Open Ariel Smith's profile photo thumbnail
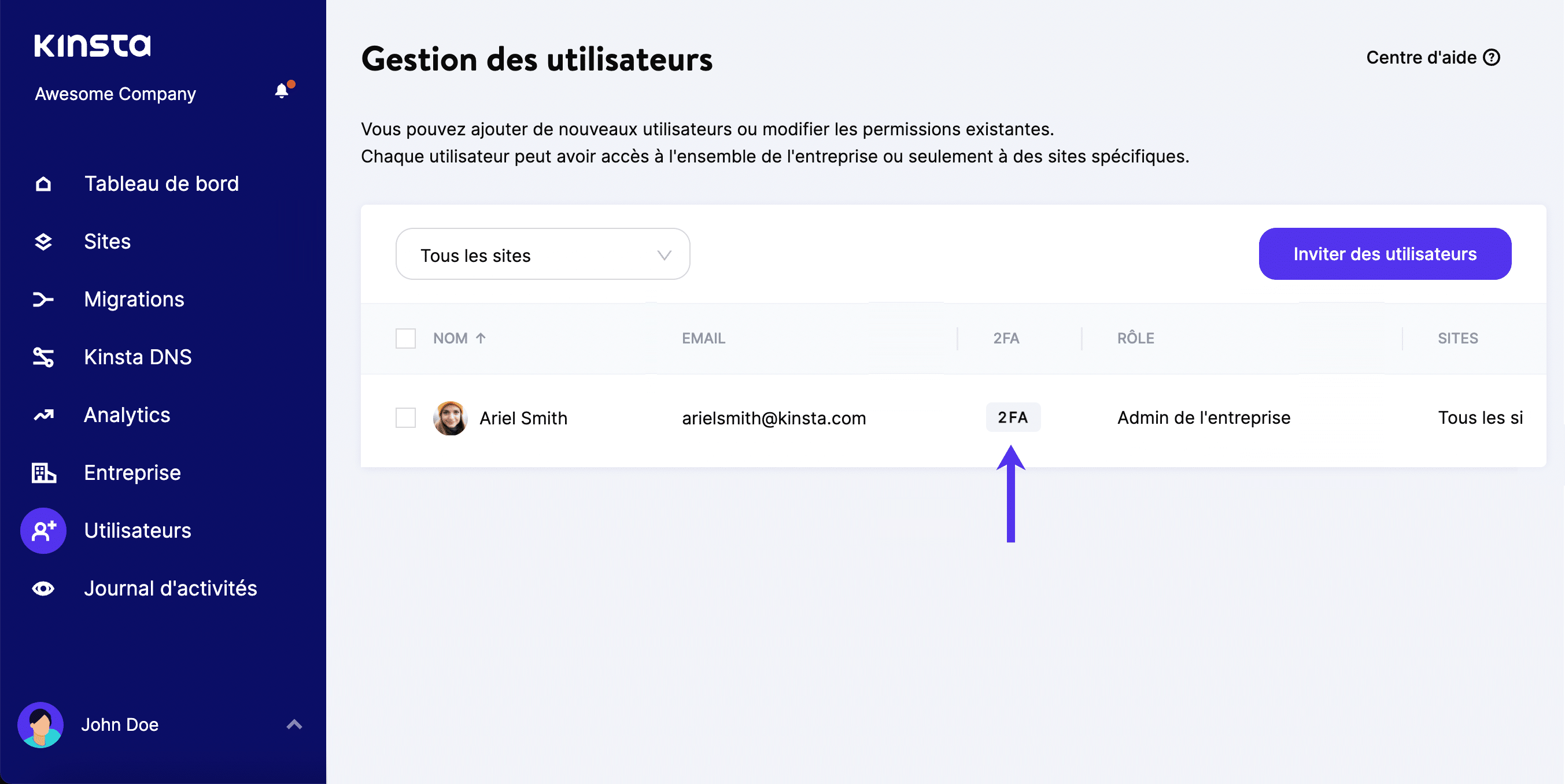Image resolution: width=1565 pixels, height=784 pixels. (449, 418)
